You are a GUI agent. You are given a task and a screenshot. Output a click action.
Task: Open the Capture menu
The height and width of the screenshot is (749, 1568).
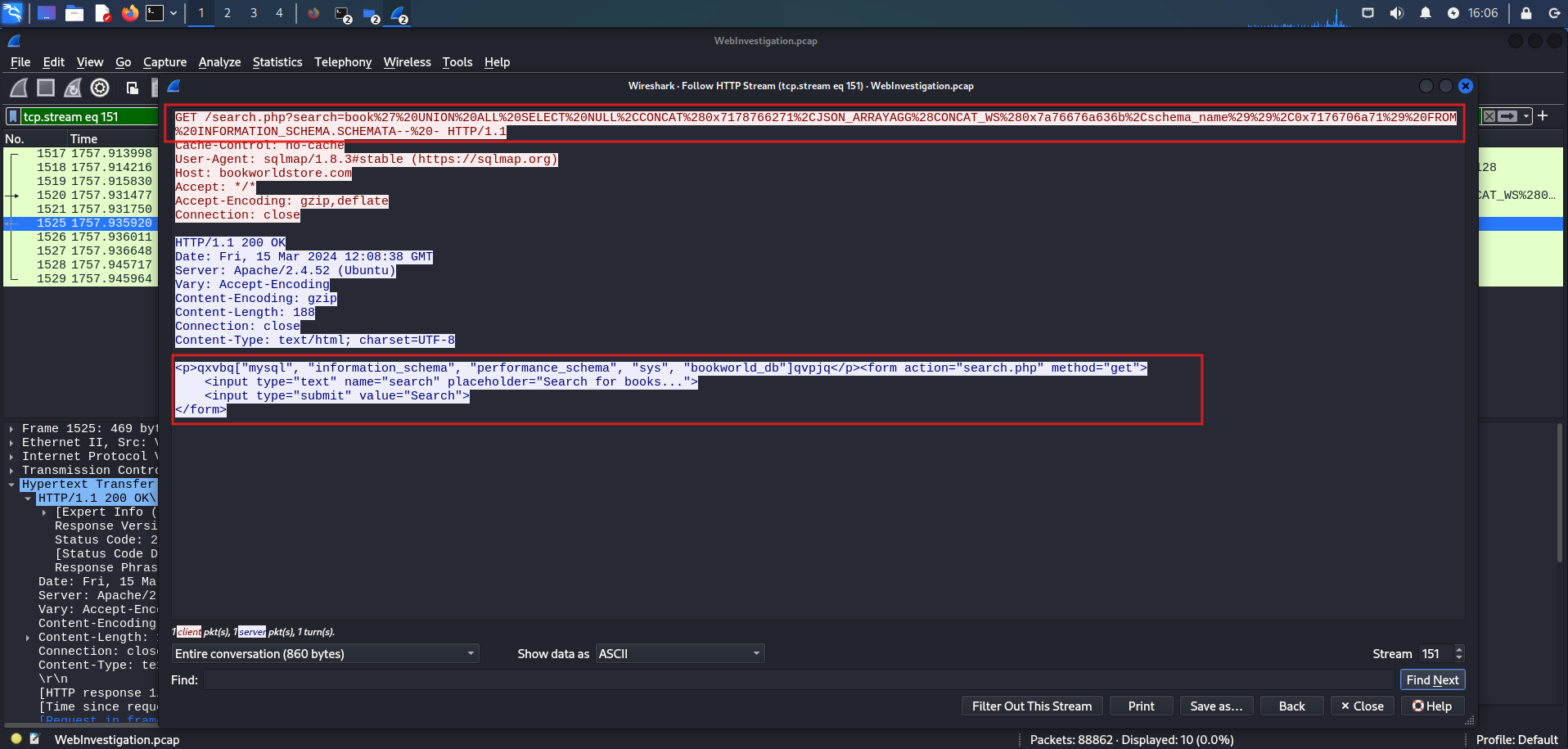pyautogui.click(x=164, y=62)
